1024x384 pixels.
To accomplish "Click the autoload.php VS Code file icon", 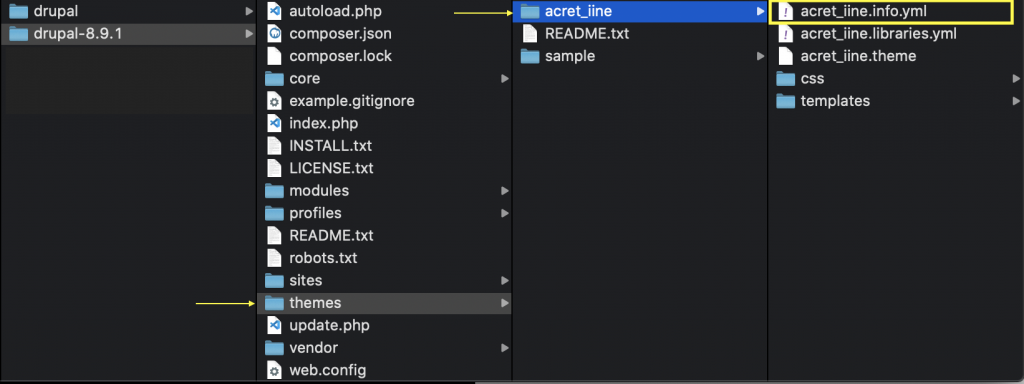I will click(x=274, y=11).
